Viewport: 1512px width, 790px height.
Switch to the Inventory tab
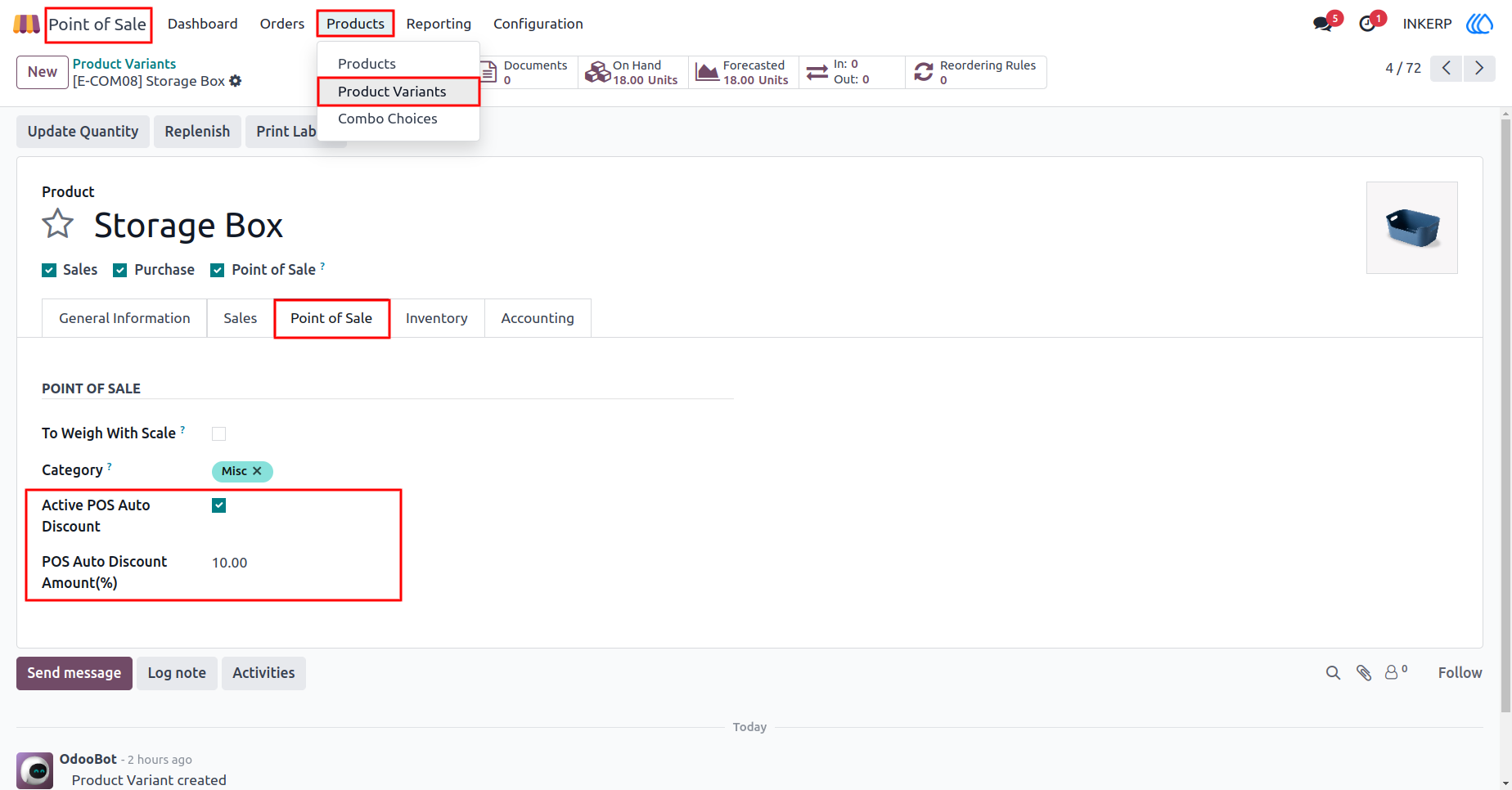pos(437,318)
